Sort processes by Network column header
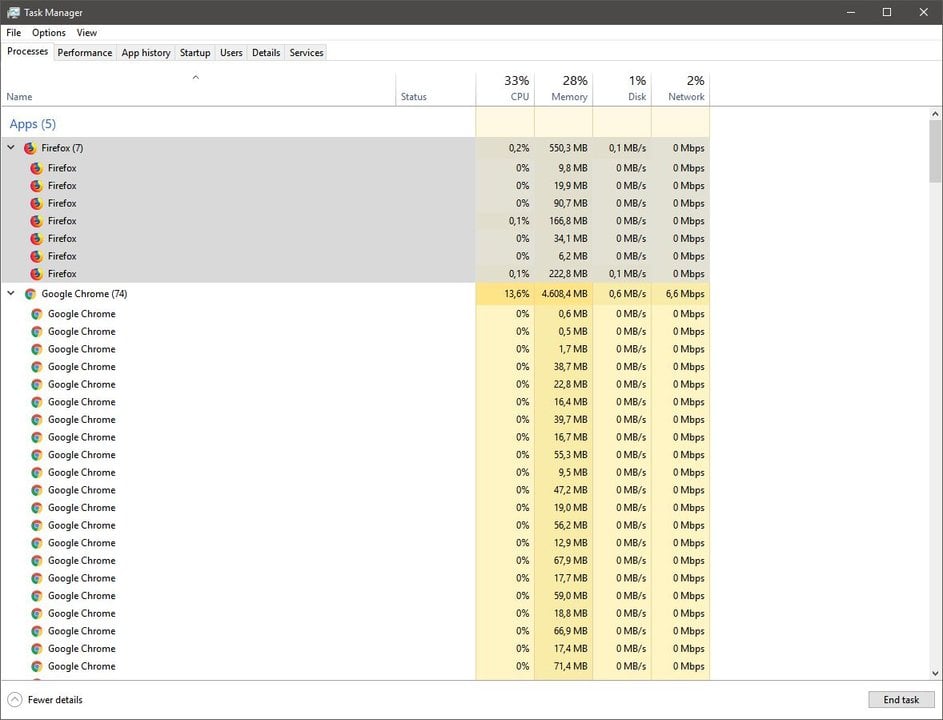 coord(680,89)
